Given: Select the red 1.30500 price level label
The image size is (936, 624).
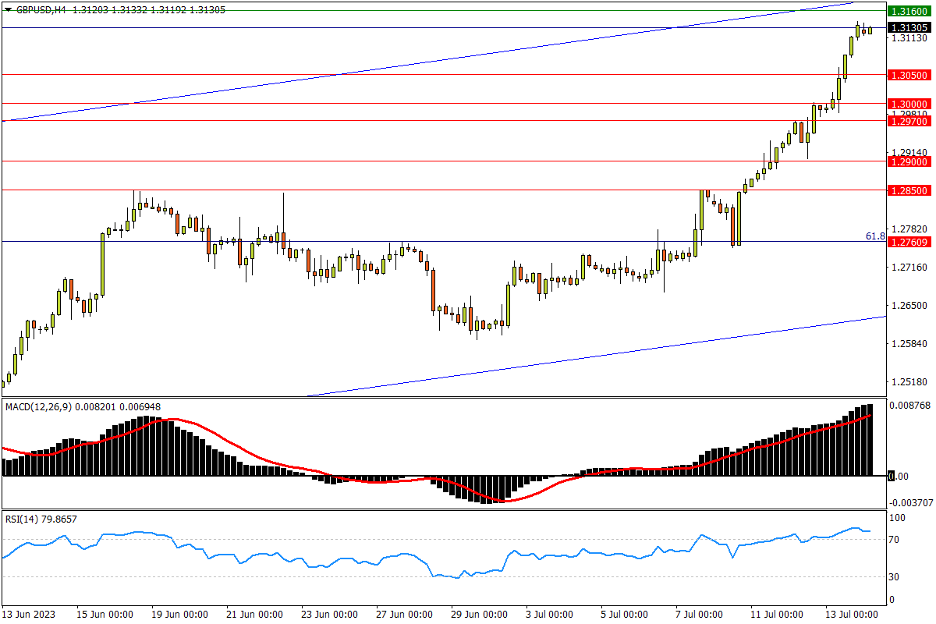Looking at the screenshot, I should tap(909, 75).
